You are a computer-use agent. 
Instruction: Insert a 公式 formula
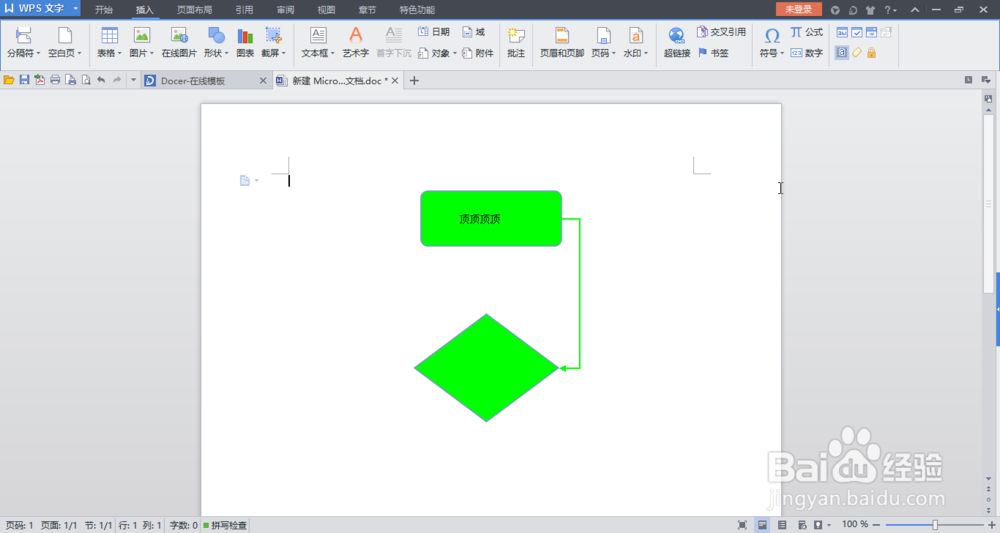(x=807, y=32)
